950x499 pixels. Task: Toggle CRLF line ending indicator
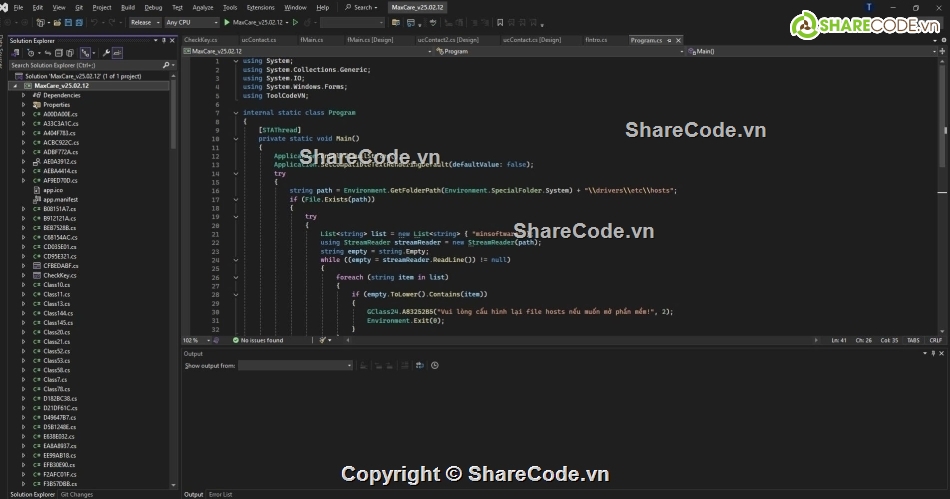tap(935, 340)
